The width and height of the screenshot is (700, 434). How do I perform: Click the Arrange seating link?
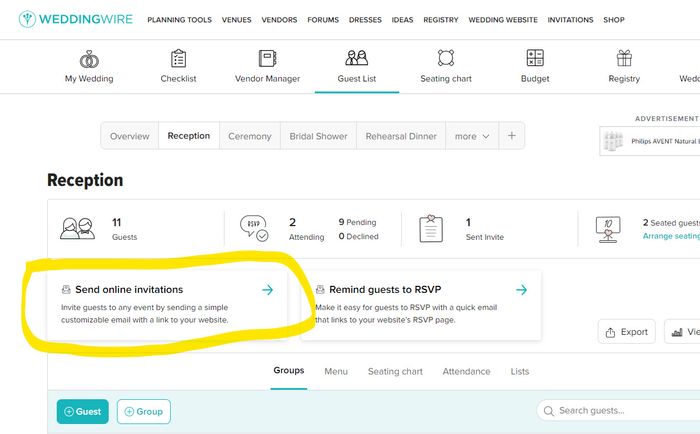click(670, 236)
